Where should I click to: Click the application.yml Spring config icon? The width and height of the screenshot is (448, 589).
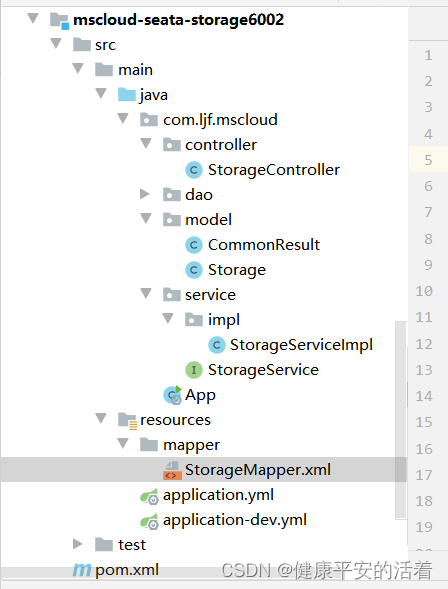tap(149, 496)
